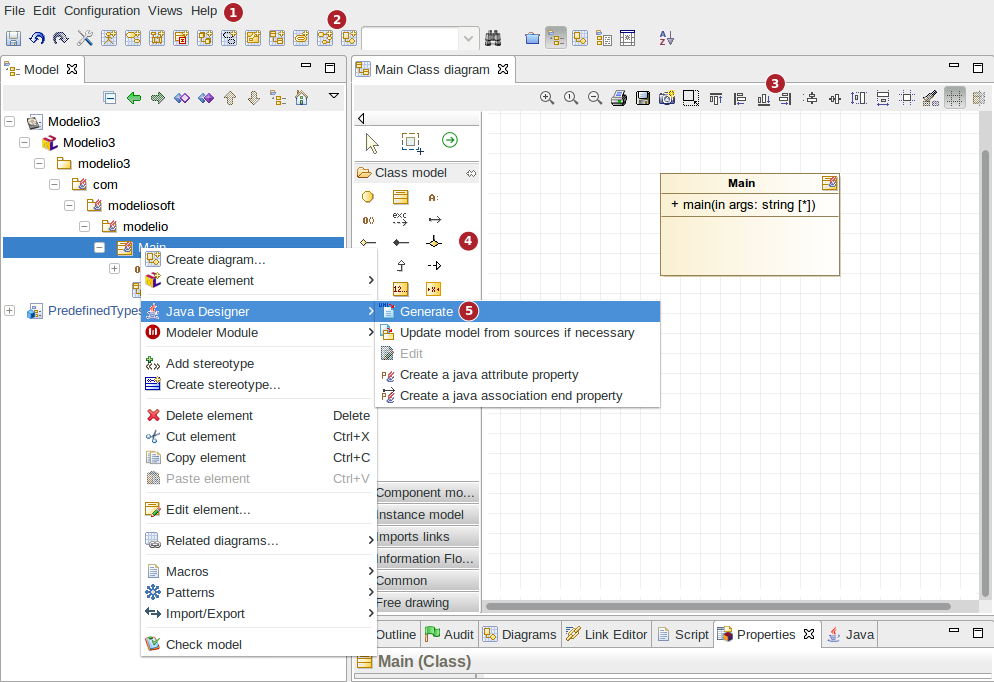The width and height of the screenshot is (994, 682).
Task: Select the arrow pointer tool in palette
Action: click(373, 142)
